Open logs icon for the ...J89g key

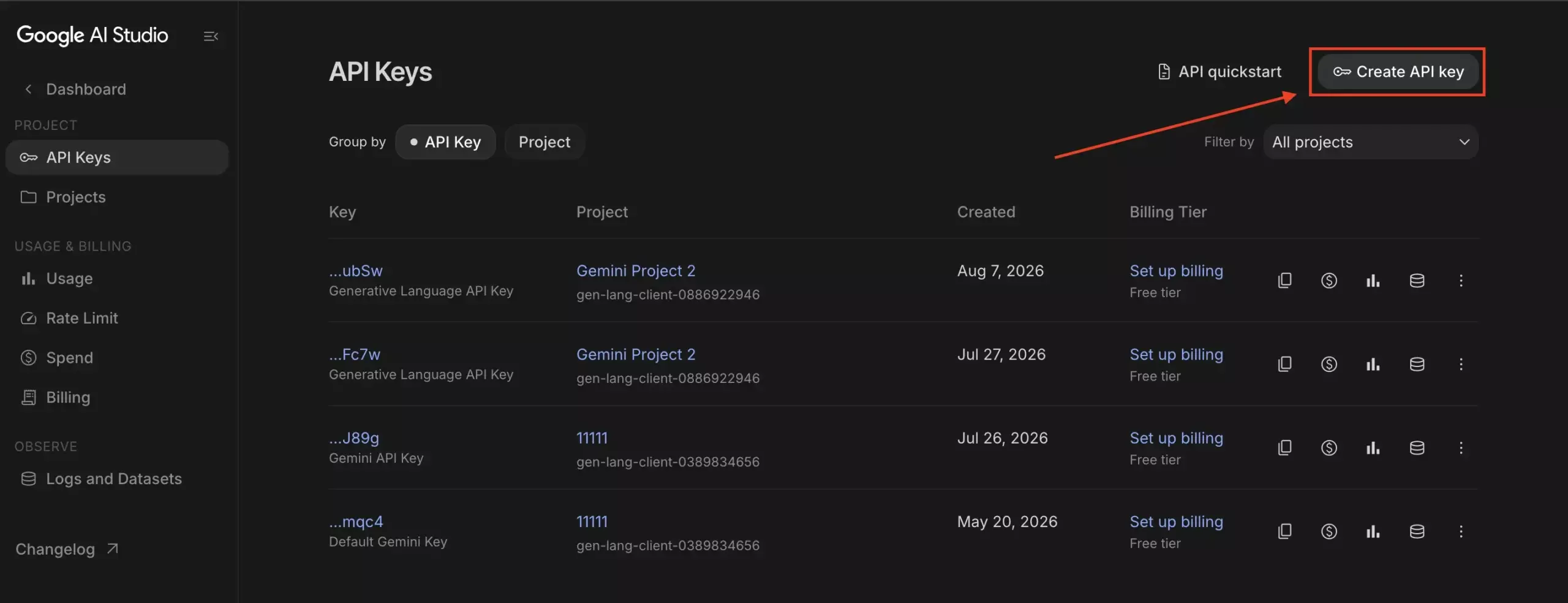coord(1417,448)
